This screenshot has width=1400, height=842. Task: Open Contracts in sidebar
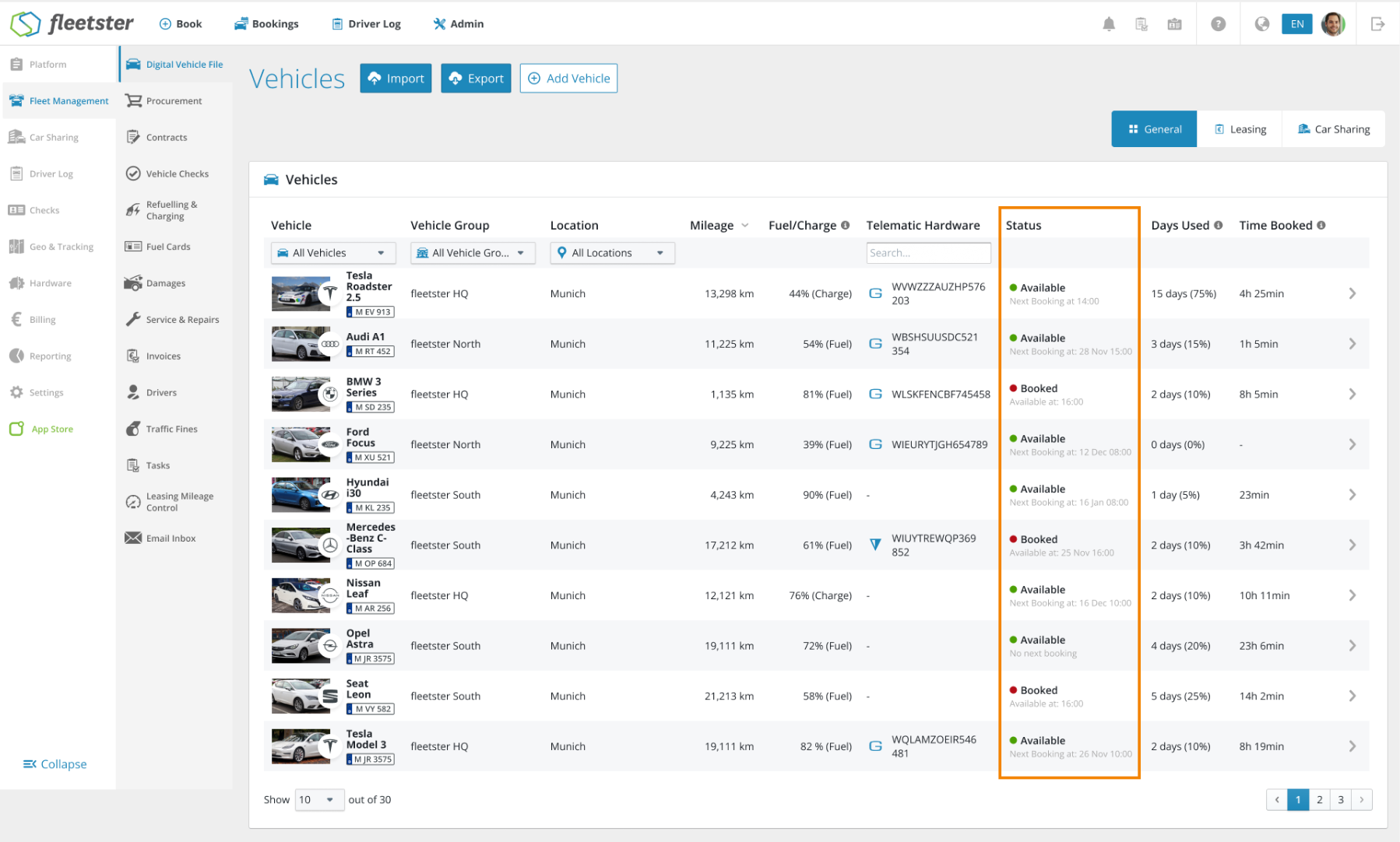point(157,138)
